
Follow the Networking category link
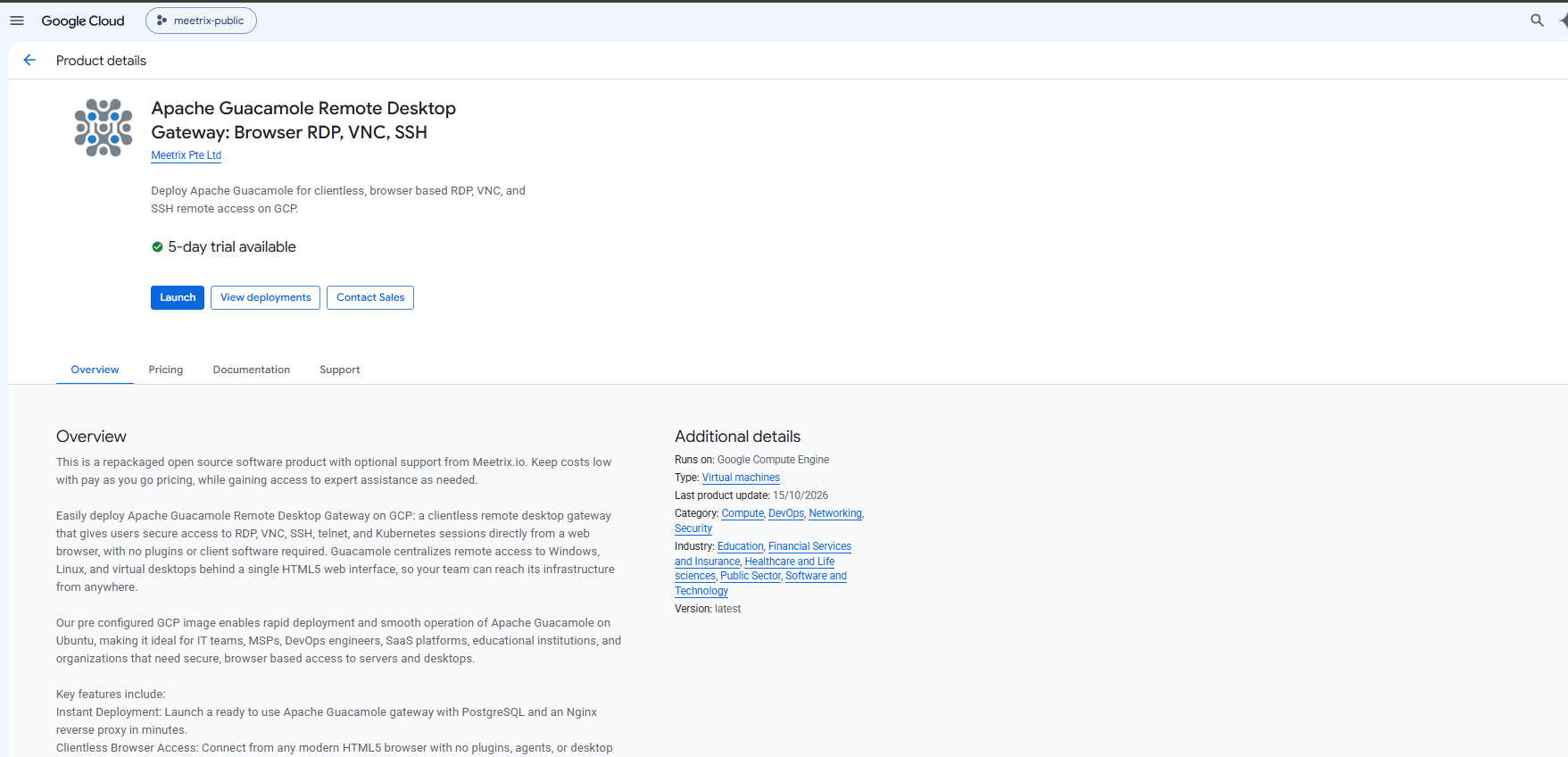[835, 513]
